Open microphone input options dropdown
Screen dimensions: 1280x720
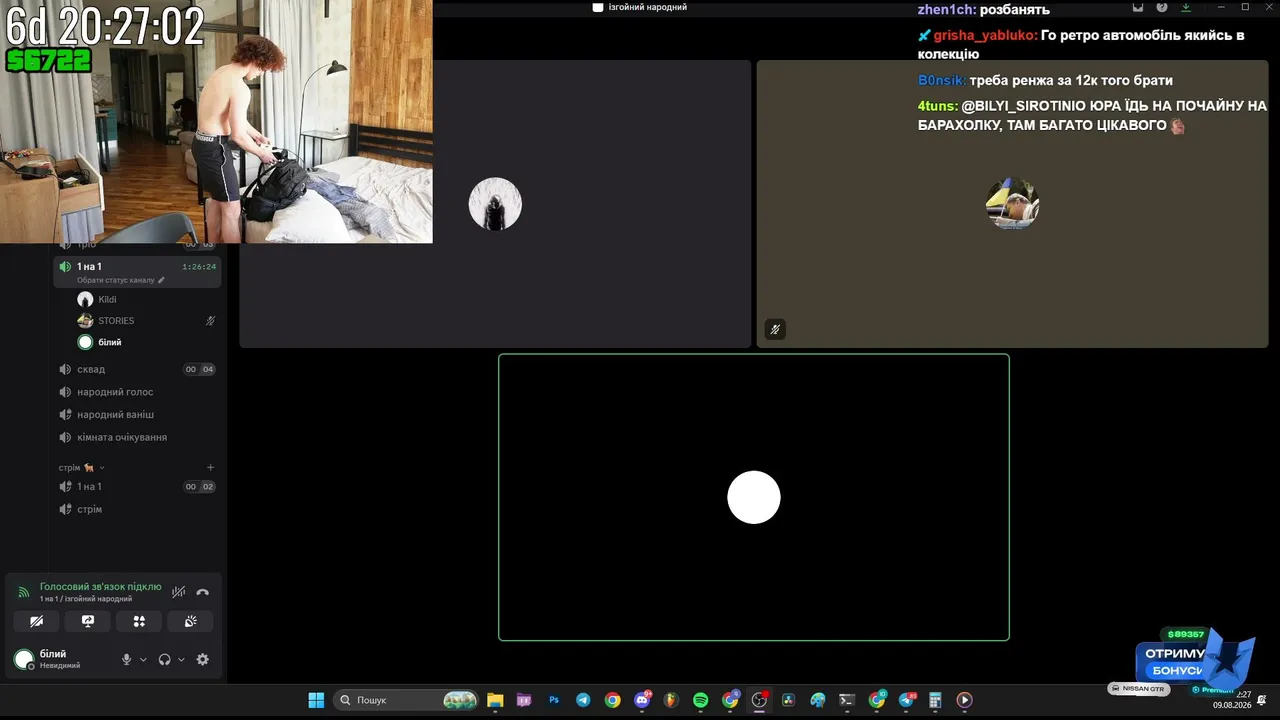click(143, 660)
